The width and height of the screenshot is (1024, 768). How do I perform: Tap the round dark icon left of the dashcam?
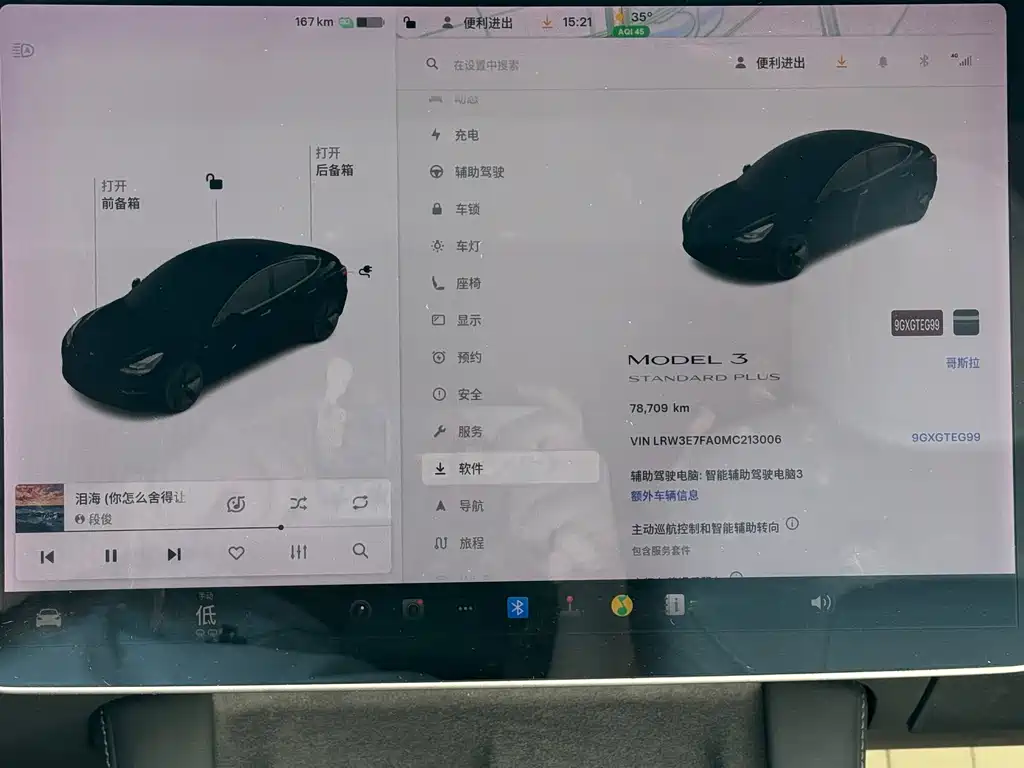pos(360,610)
